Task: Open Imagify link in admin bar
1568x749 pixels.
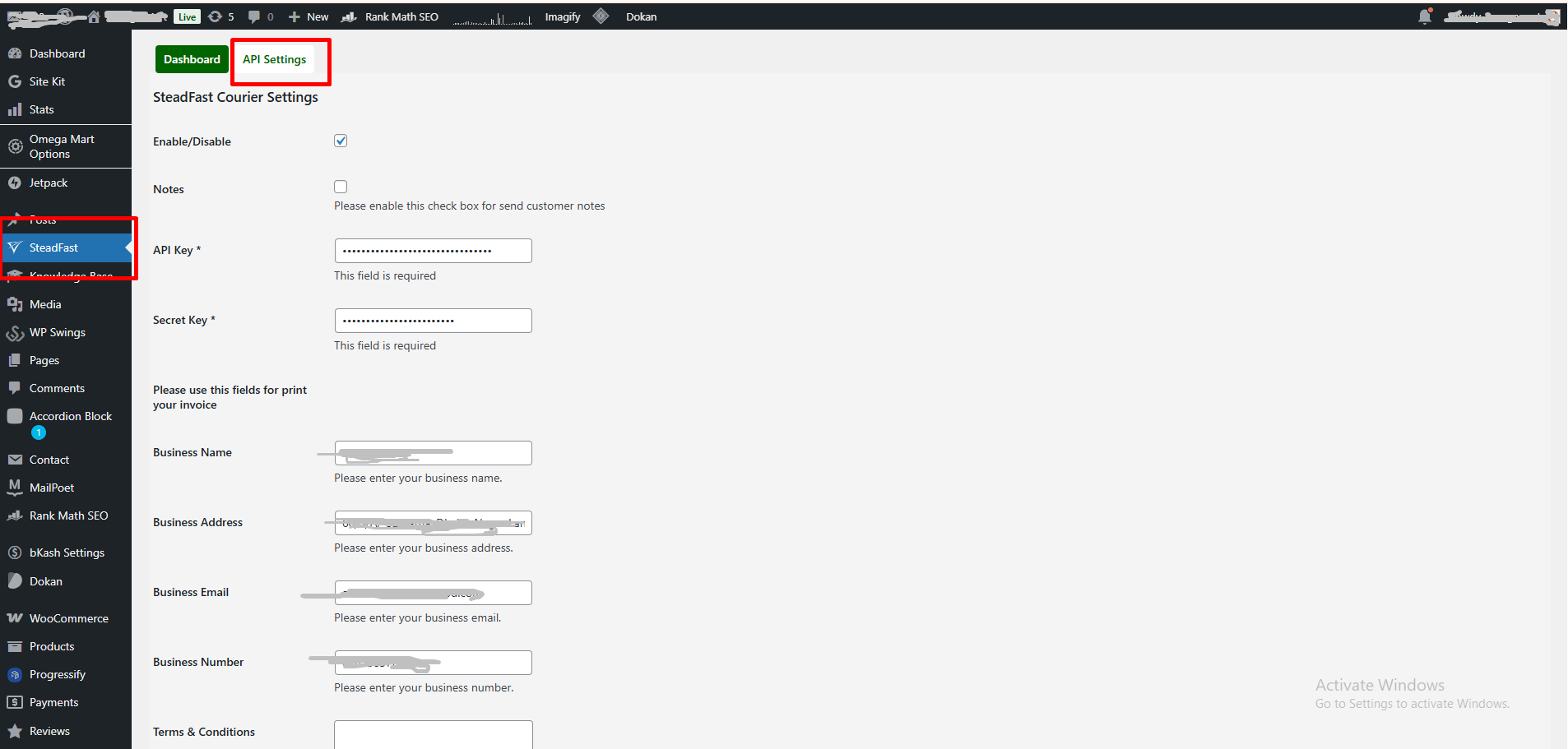Action: (563, 16)
